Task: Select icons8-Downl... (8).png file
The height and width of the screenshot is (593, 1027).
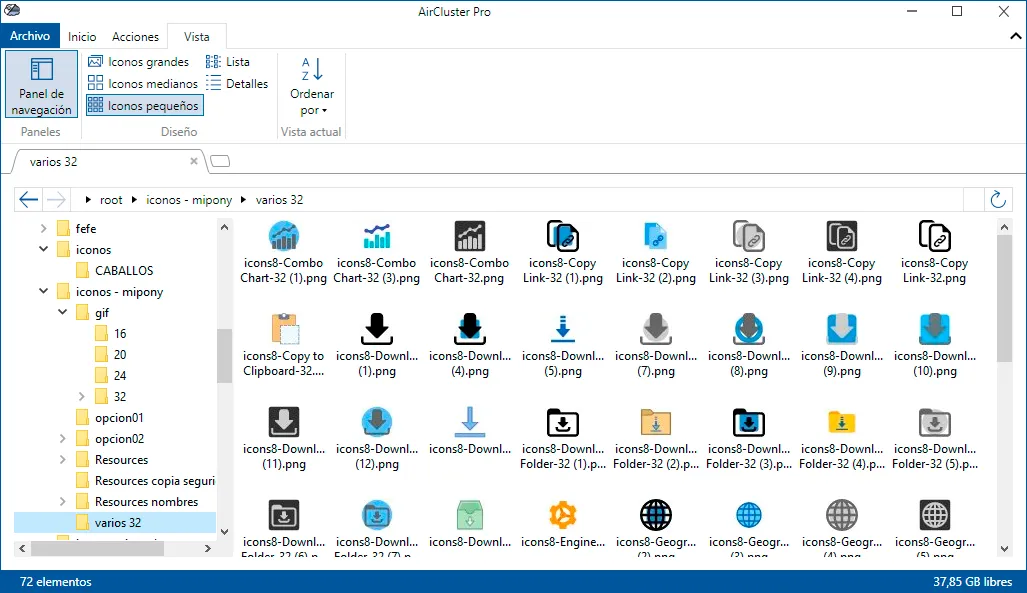Action: (x=749, y=346)
